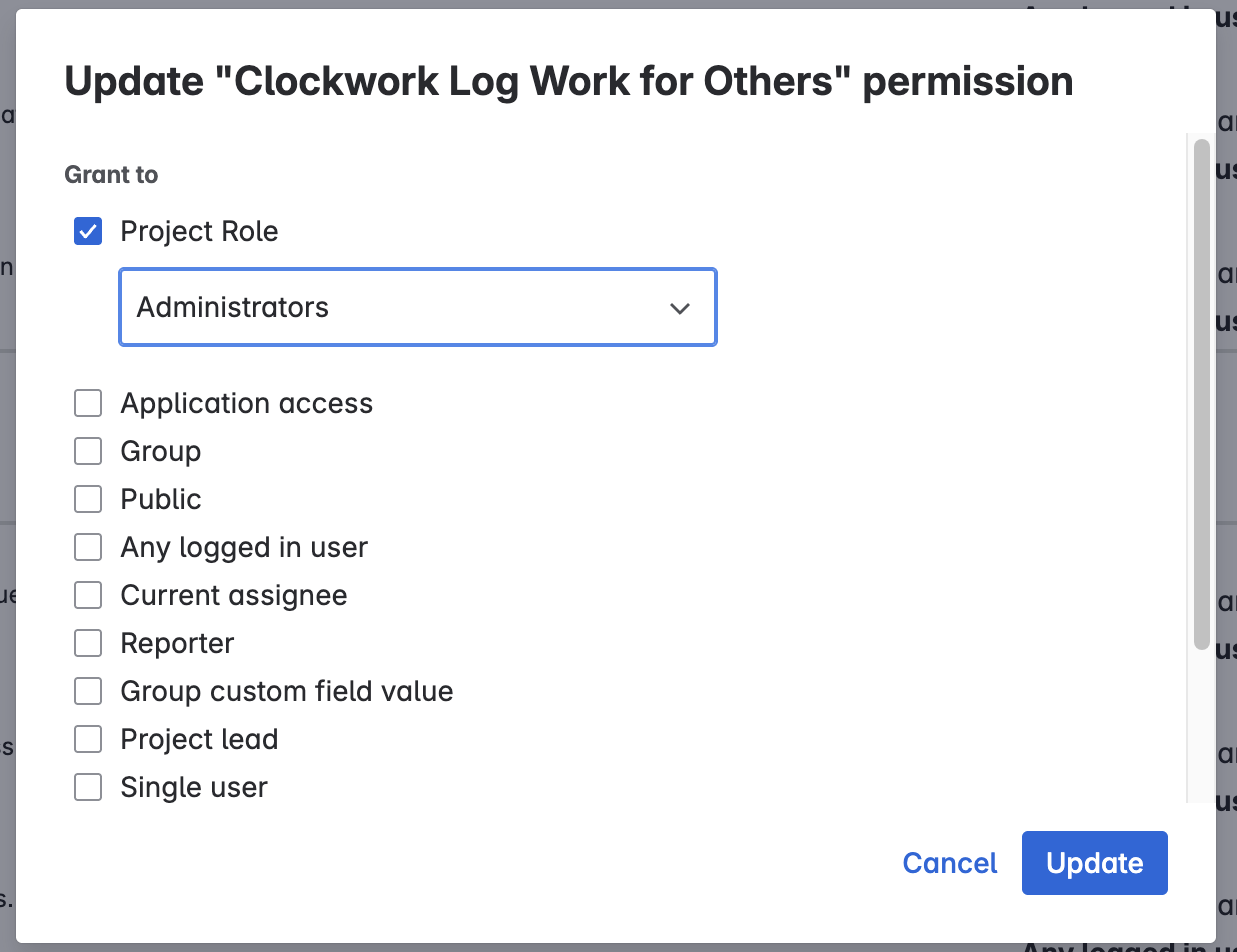Tick the Reporter checkbox
Screen dimensions: 1237x952
pyautogui.click(x=88, y=643)
